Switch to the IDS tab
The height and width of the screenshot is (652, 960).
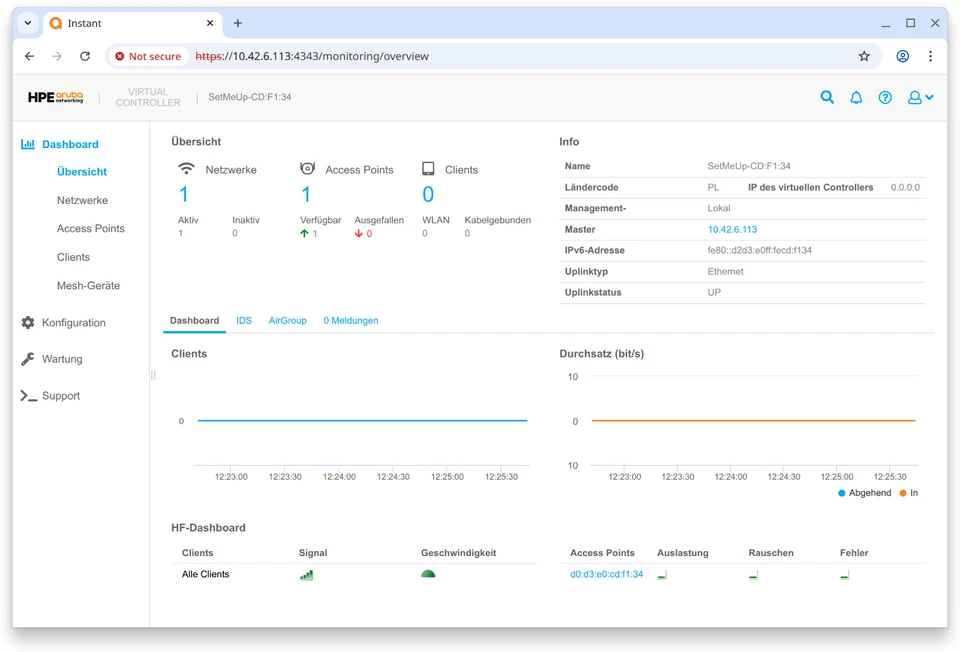244,321
